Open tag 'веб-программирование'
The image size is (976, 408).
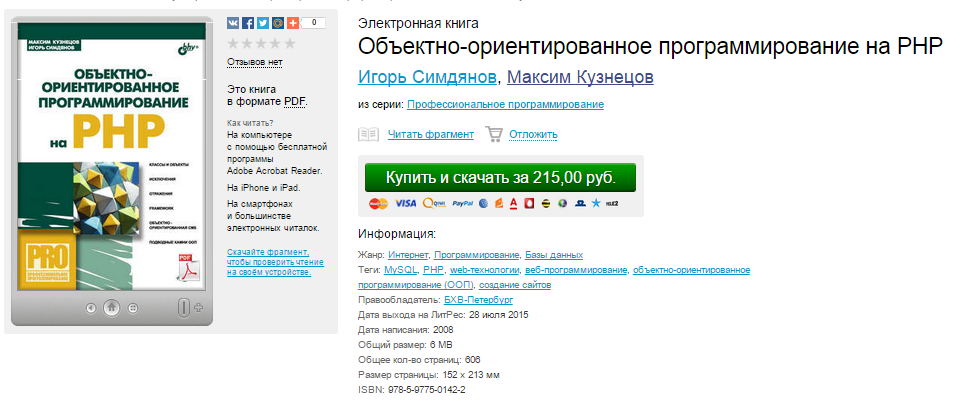pos(576,270)
